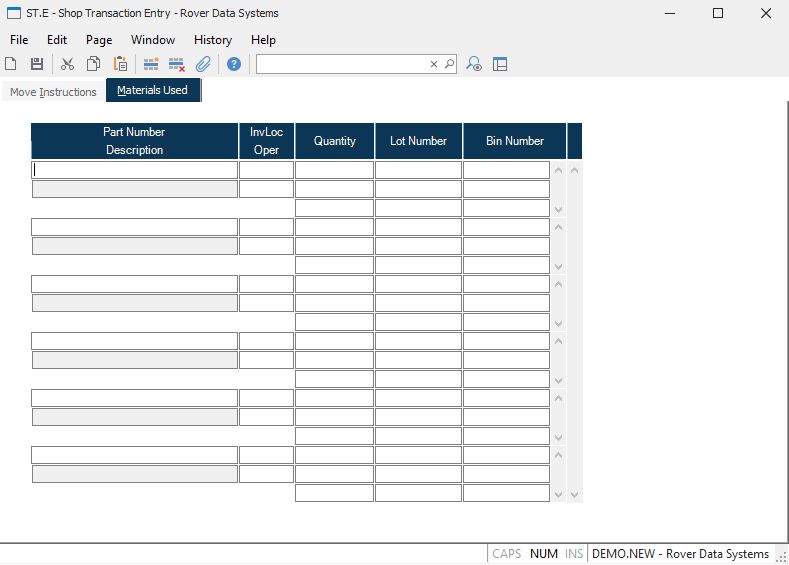Save the record with the disk icon
This screenshot has height=565, width=789.
click(37, 64)
